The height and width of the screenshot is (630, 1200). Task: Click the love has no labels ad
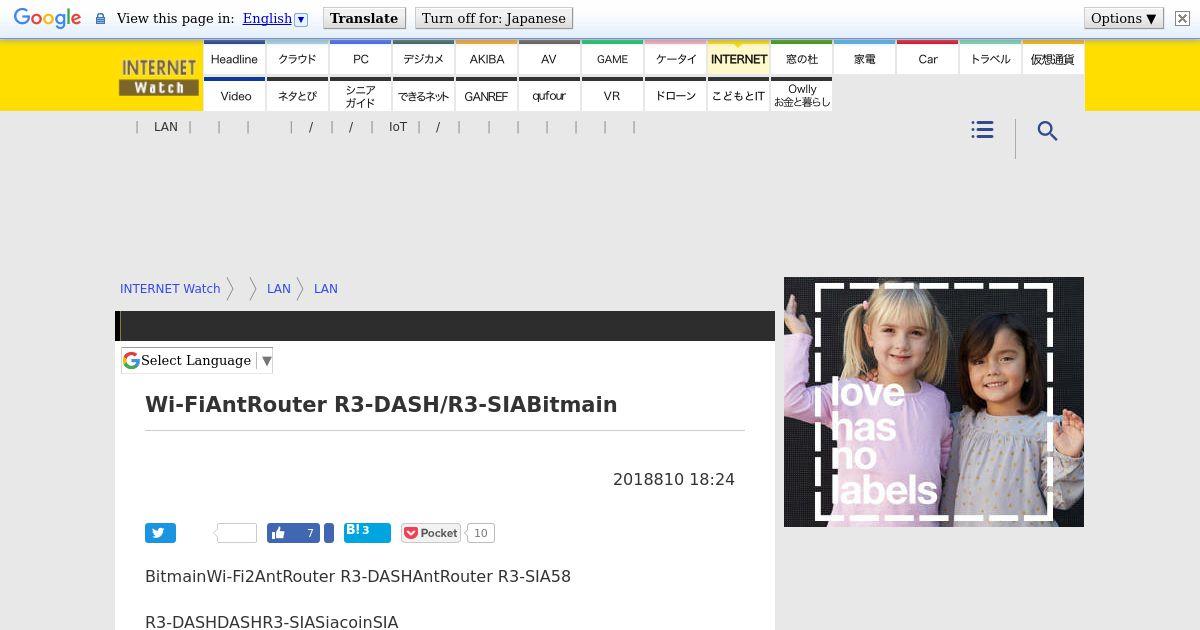tap(934, 402)
